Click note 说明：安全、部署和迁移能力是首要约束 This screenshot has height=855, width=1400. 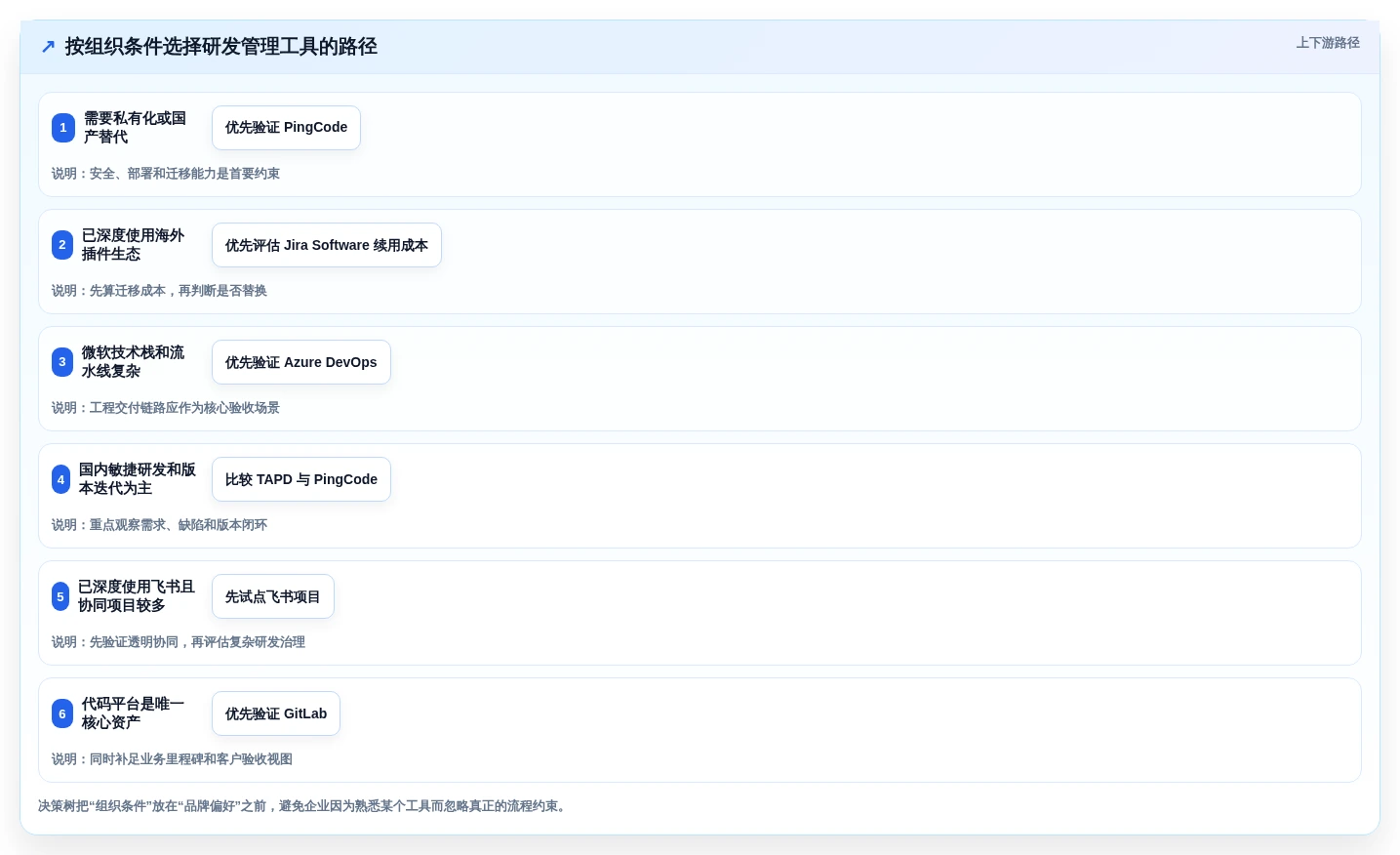tap(166, 174)
